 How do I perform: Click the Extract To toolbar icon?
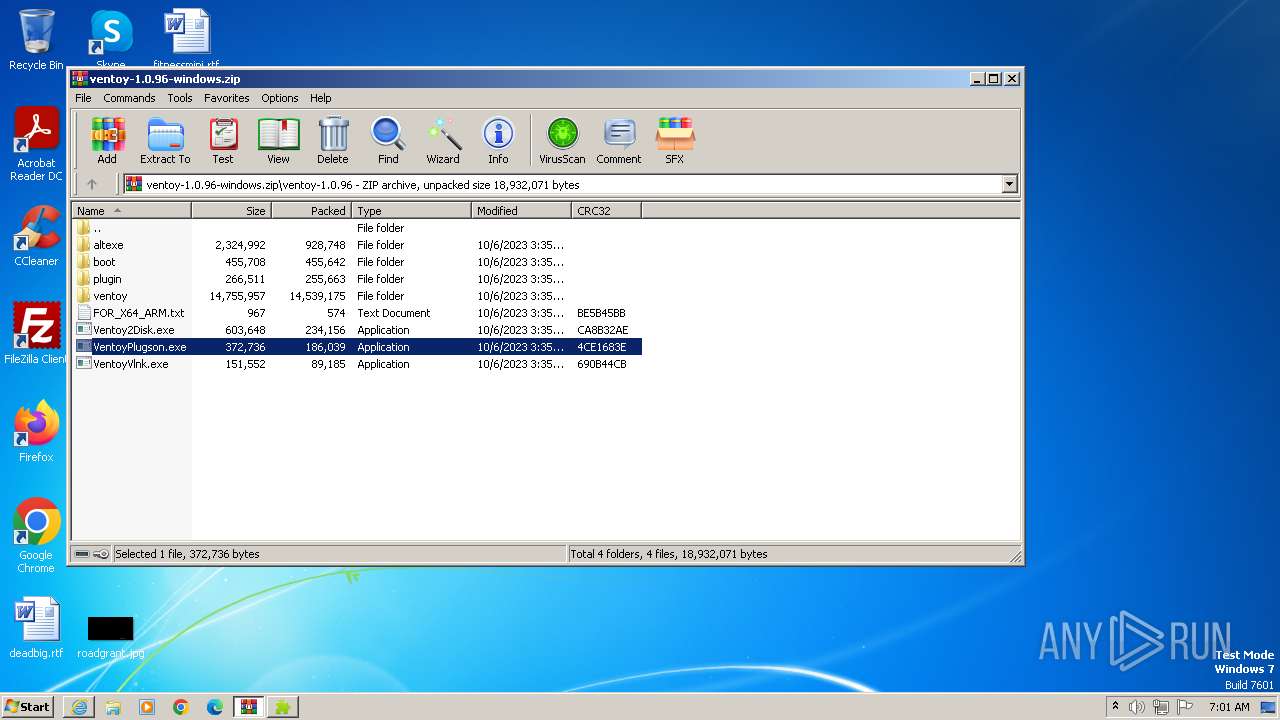click(165, 141)
